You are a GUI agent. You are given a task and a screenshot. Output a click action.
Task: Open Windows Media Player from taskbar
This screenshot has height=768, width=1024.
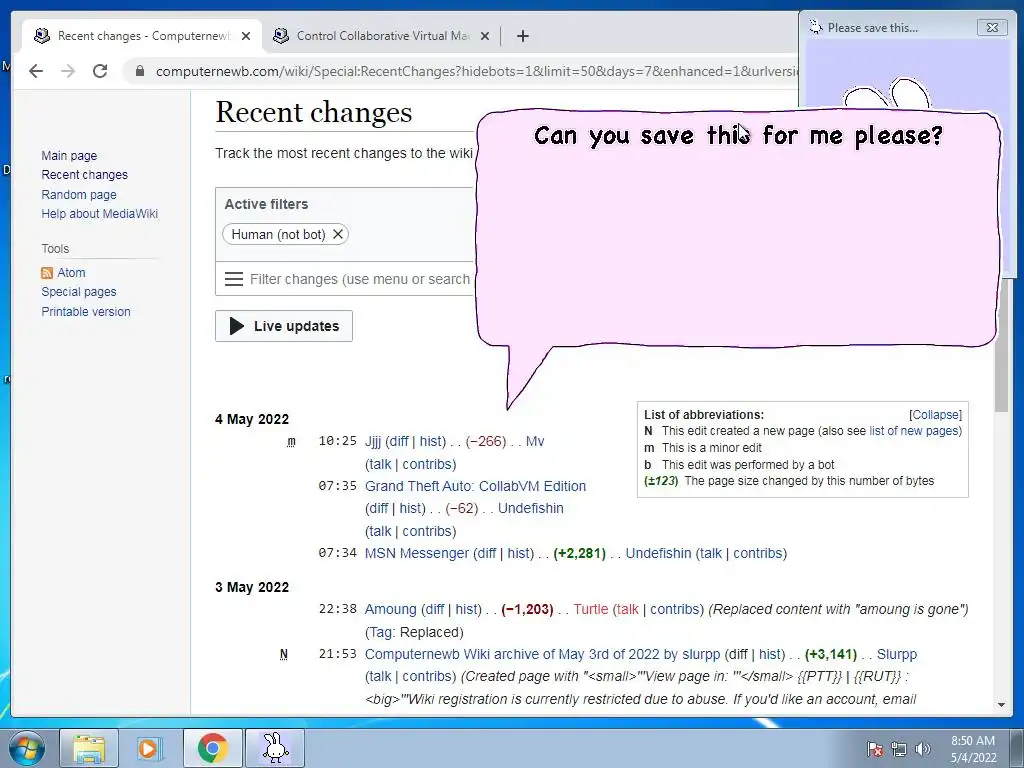point(148,748)
